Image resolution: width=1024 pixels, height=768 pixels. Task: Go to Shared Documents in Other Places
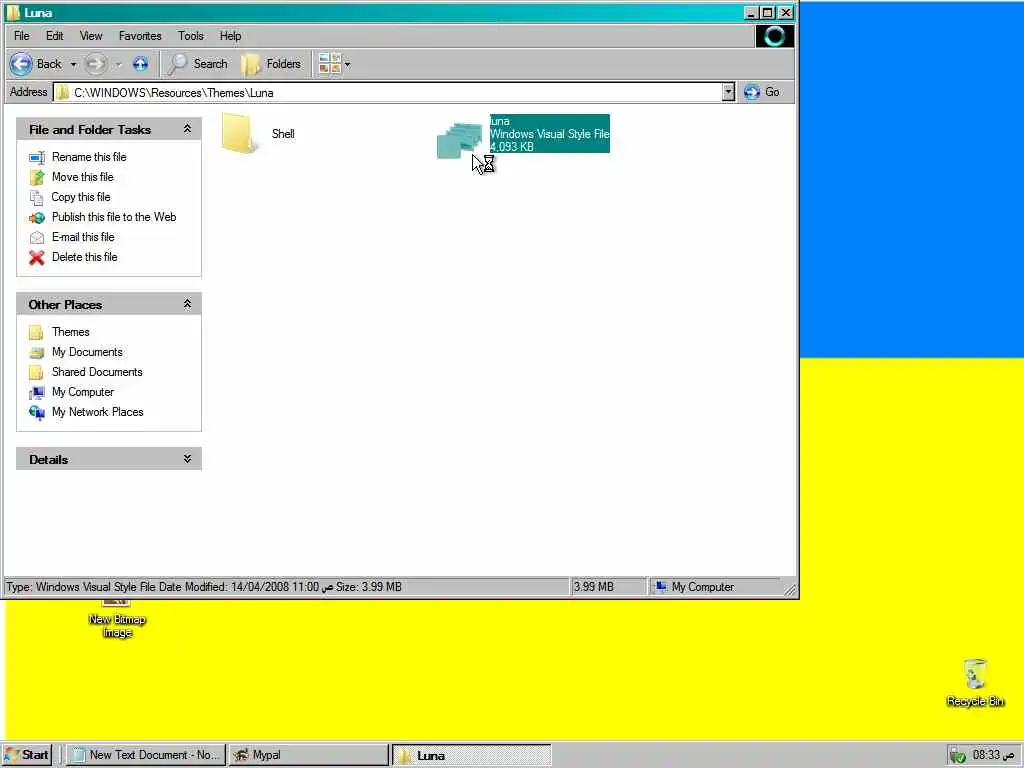pos(97,372)
